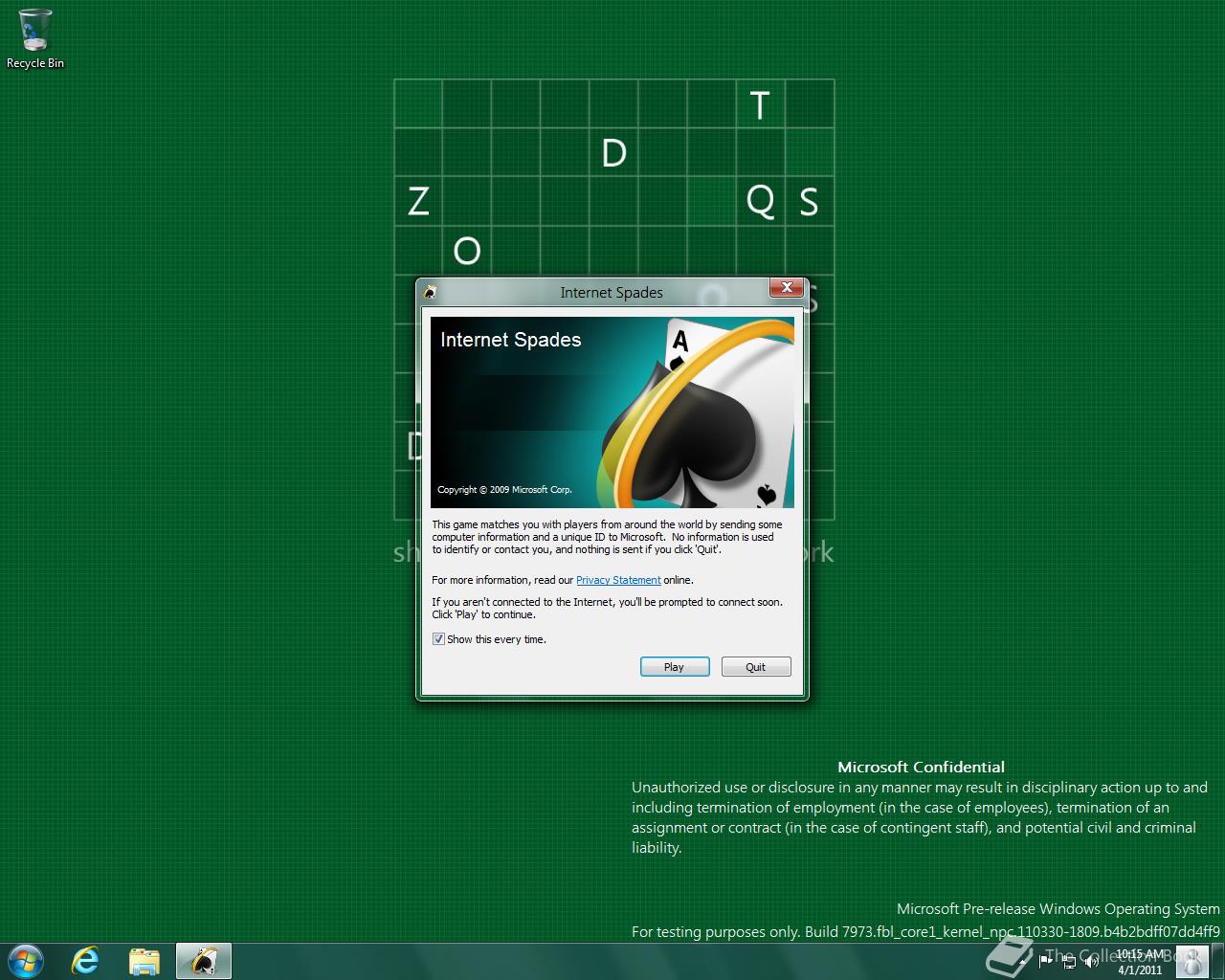Open the Start menu orb
Viewport: 1225px width, 980px height.
pyautogui.click(x=26, y=961)
